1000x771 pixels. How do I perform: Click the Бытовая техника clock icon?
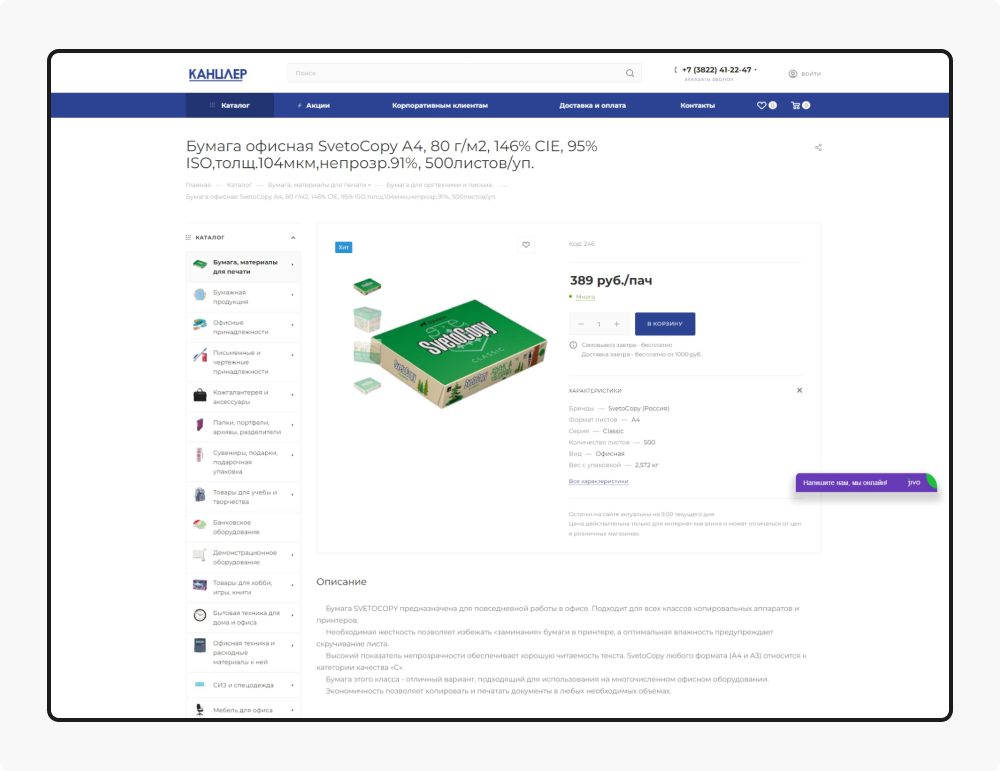coord(200,615)
